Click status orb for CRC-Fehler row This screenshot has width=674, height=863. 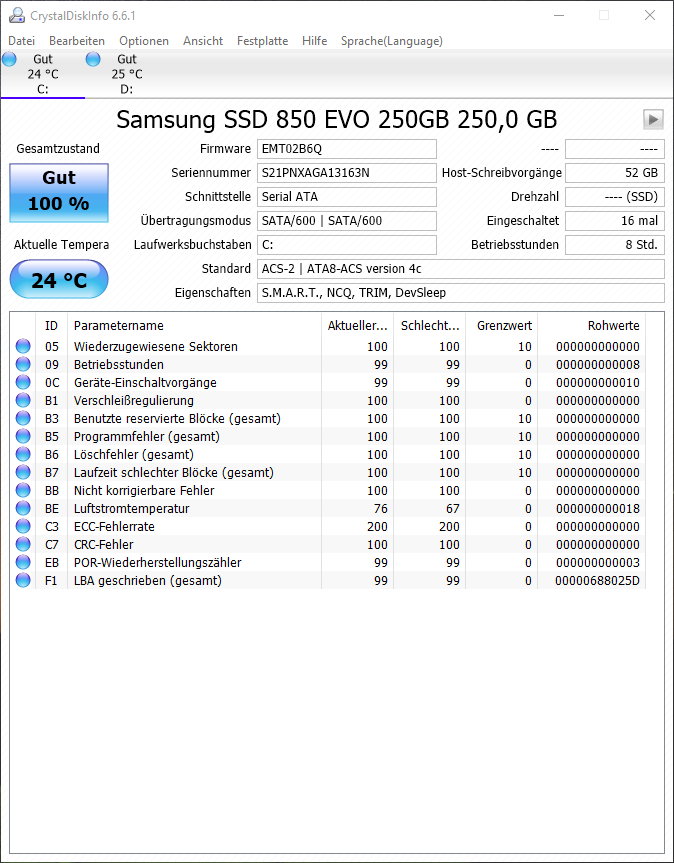(x=23, y=544)
